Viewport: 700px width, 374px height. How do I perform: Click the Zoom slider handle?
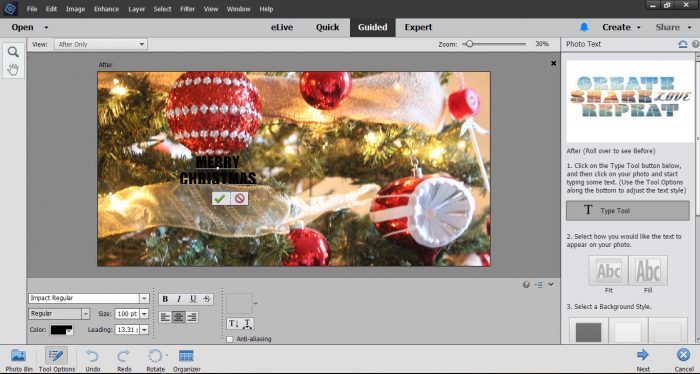[469, 44]
